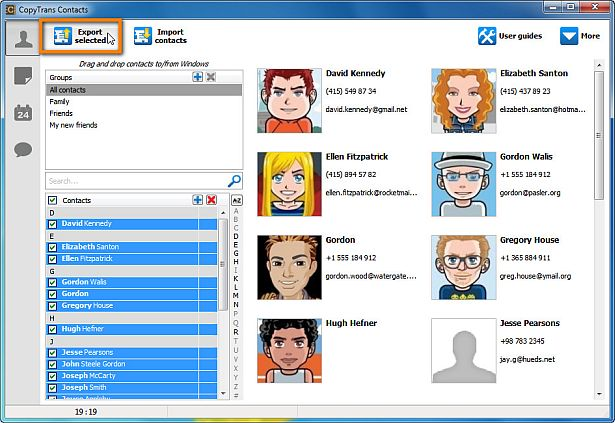Uncheck Hugh Hefner's checkbox
The image size is (615, 423).
click(53, 328)
